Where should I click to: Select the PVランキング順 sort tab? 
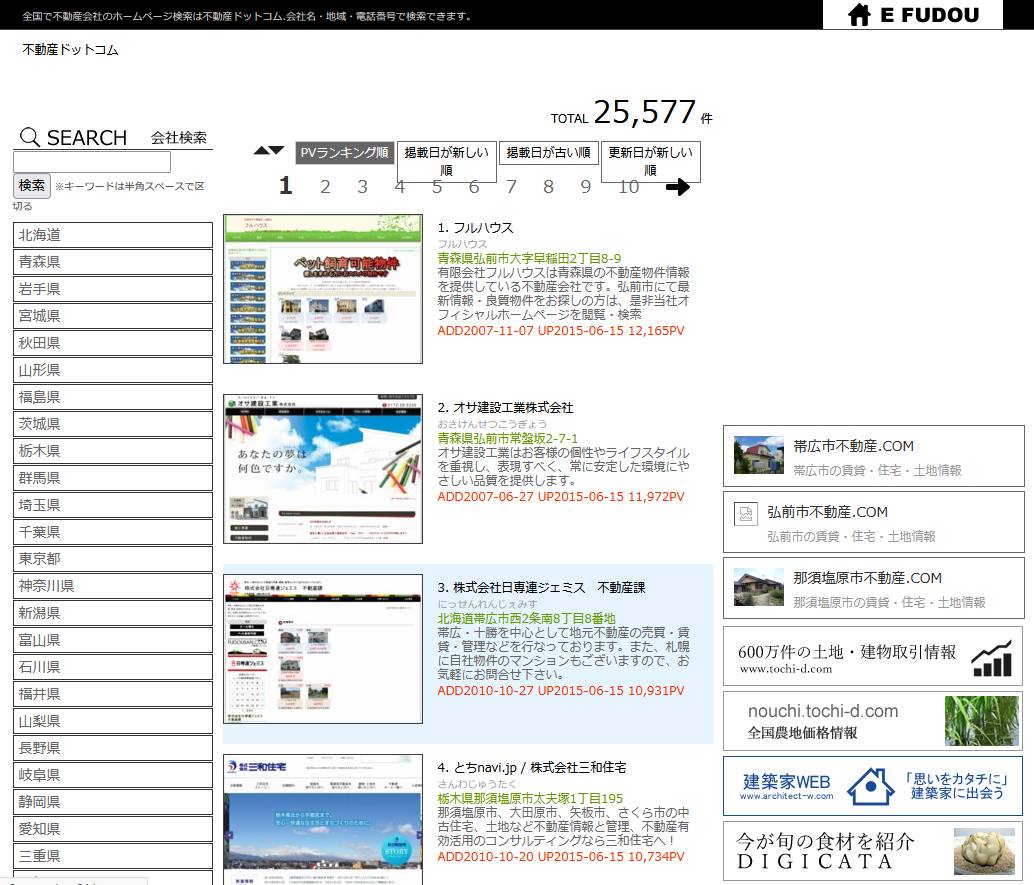(344, 153)
